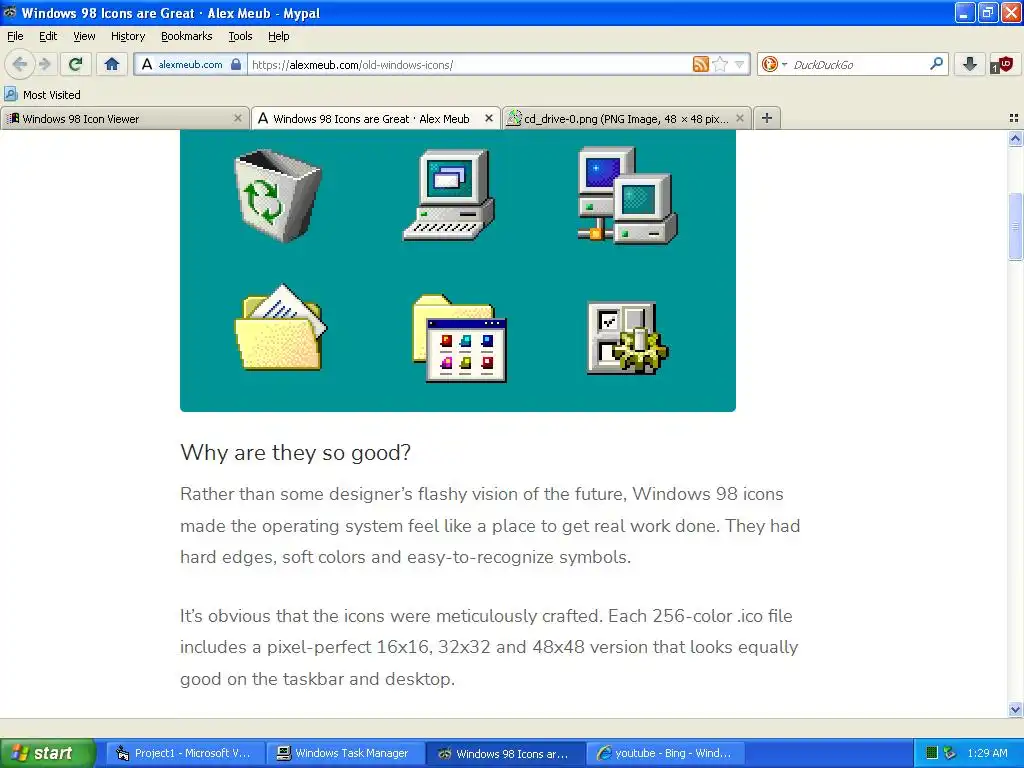The width and height of the screenshot is (1024, 768).
Task: Click the padlock security icon
Action: pos(236,65)
